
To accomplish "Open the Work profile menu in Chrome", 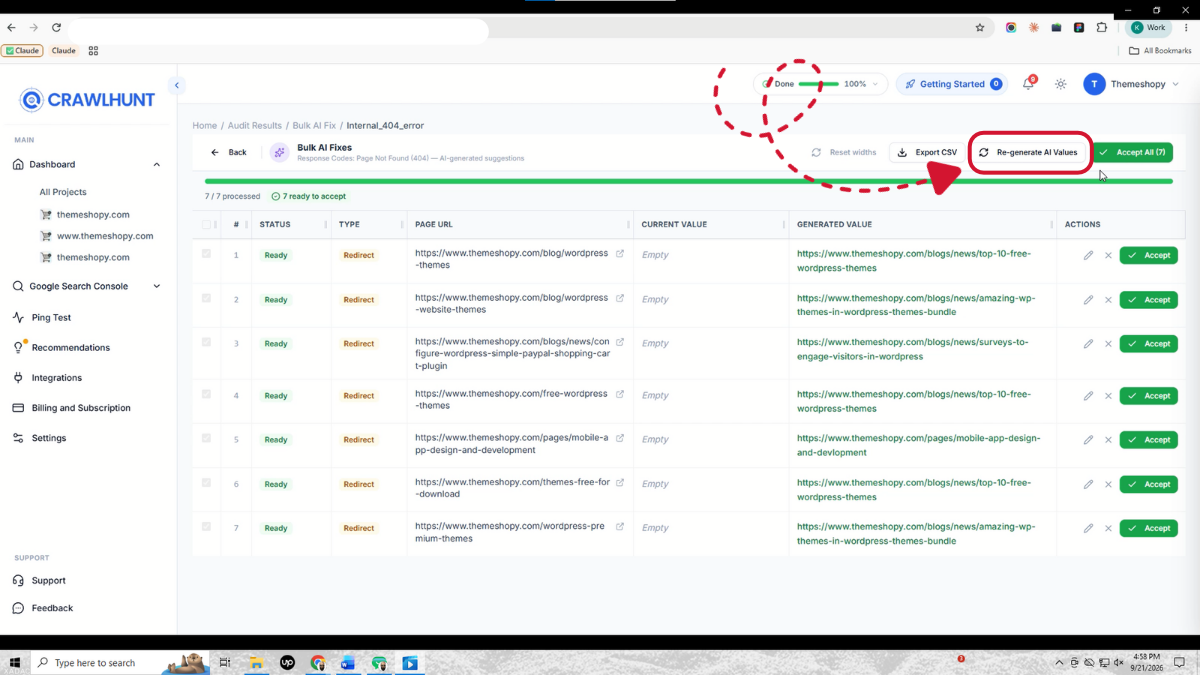I will tap(1148, 28).
